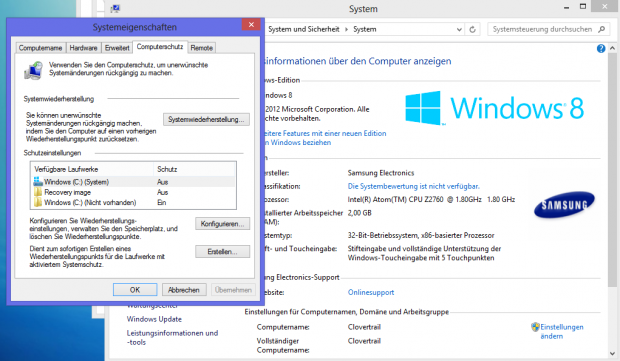This screenshot has width=620, height=361.
Task: Click the System breadcrumb entry
Action: (x=365, y=29)
